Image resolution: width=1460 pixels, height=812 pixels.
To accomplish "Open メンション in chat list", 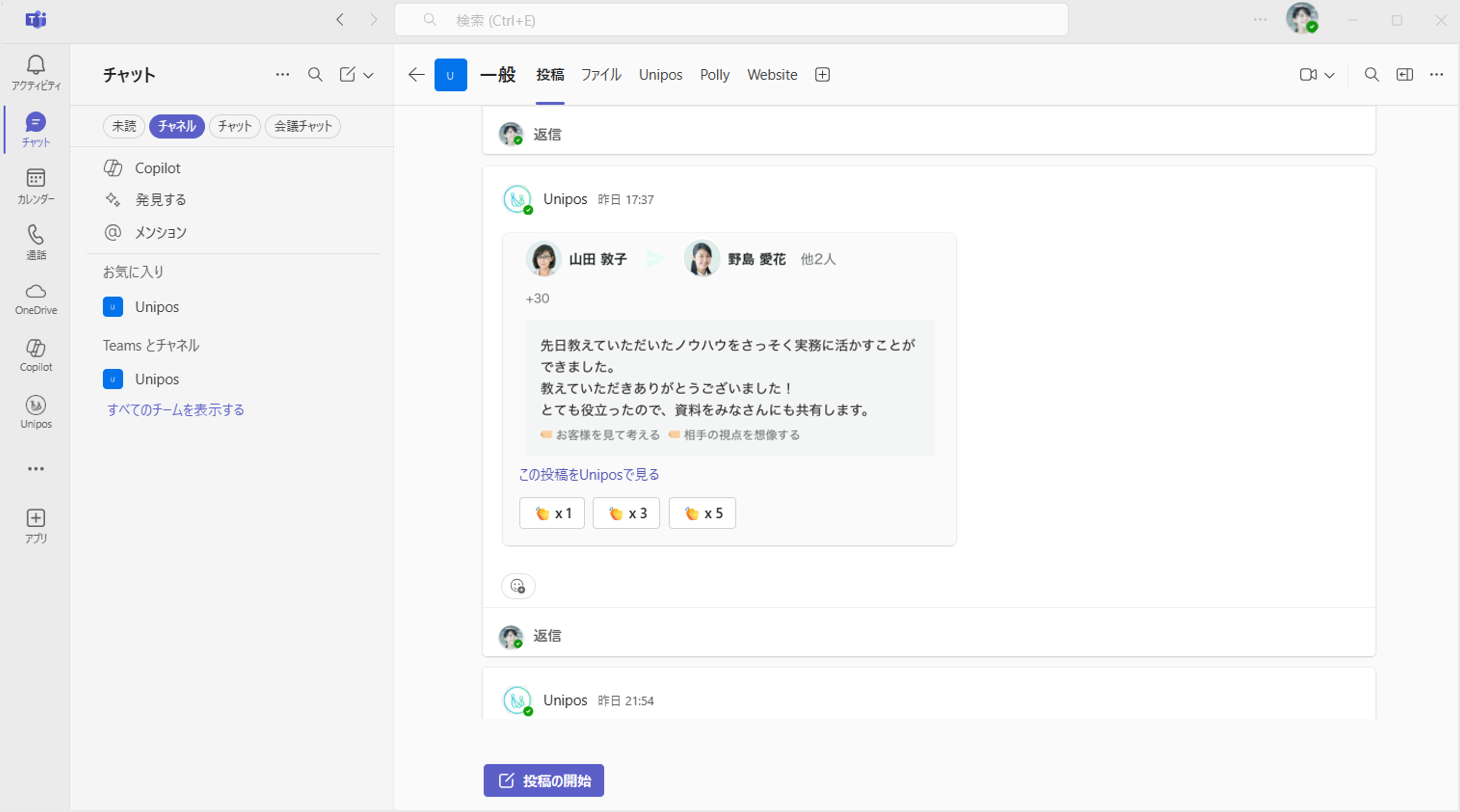I will click(x=232, y=232).
